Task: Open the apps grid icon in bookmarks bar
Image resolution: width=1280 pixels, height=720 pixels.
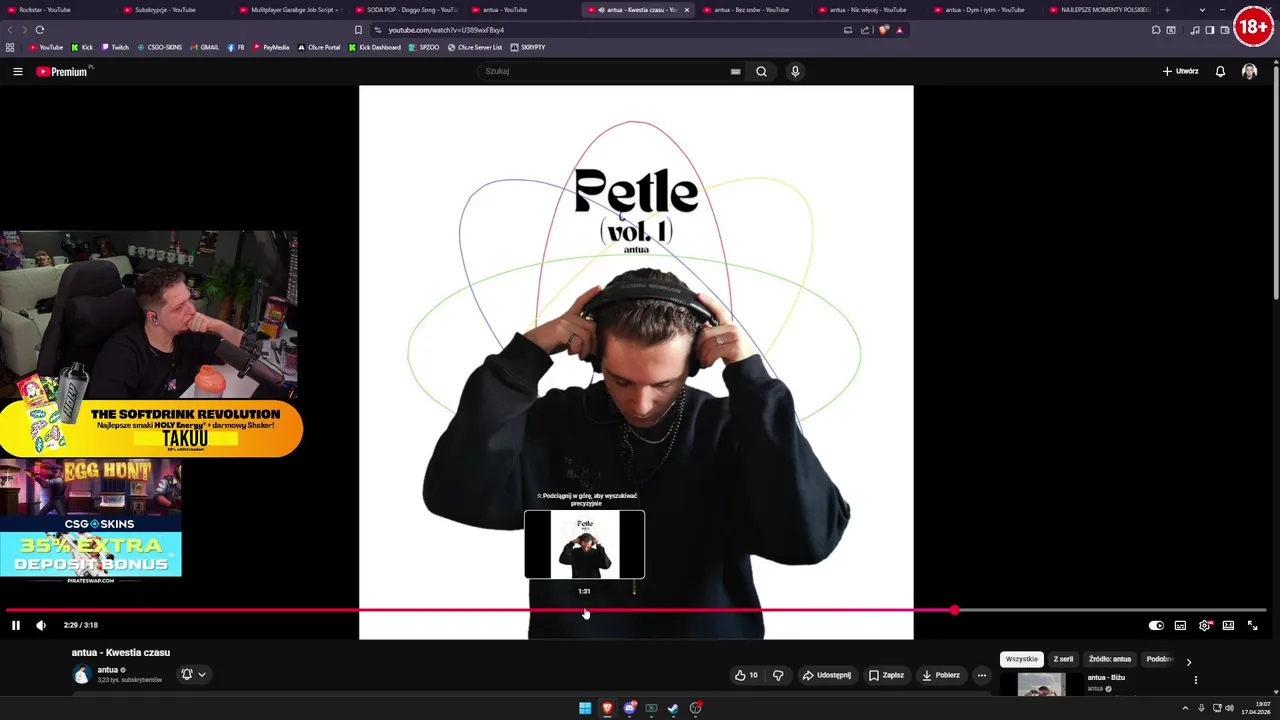Action: point(10,47)
